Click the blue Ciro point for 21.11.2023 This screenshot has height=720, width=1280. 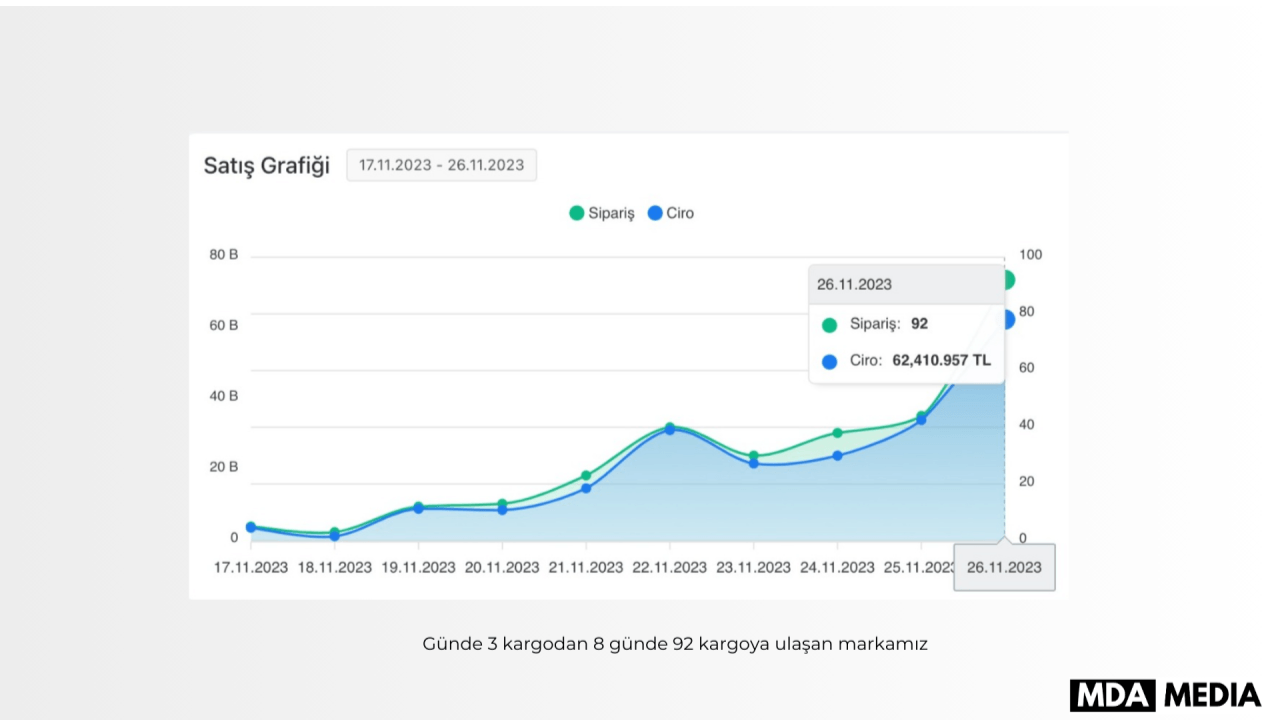[586, 488]
